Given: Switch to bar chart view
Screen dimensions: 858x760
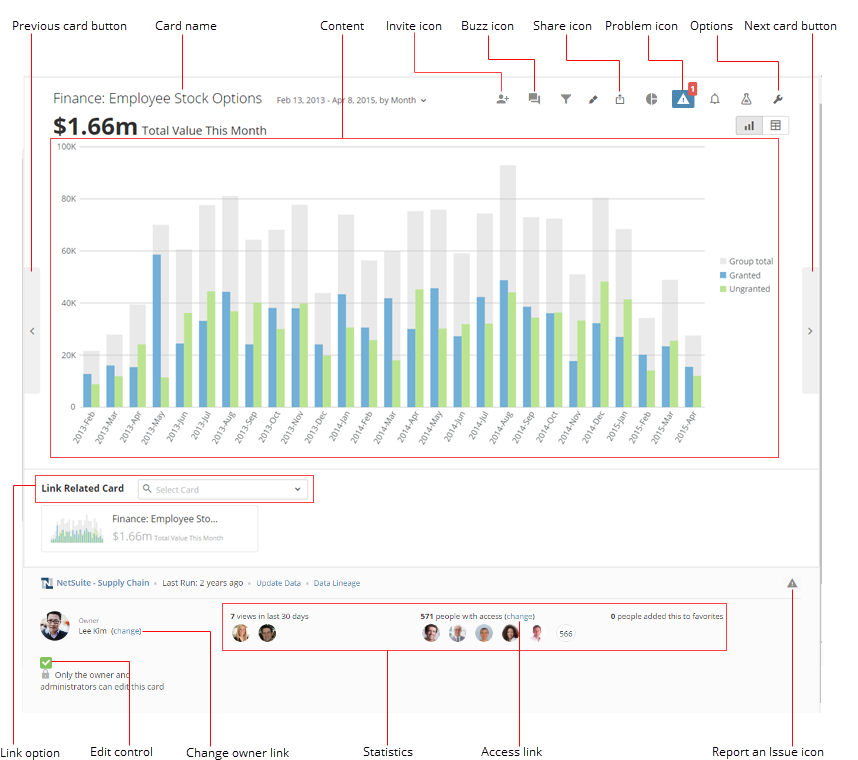Looking at the screenshot, I should 749,125.
